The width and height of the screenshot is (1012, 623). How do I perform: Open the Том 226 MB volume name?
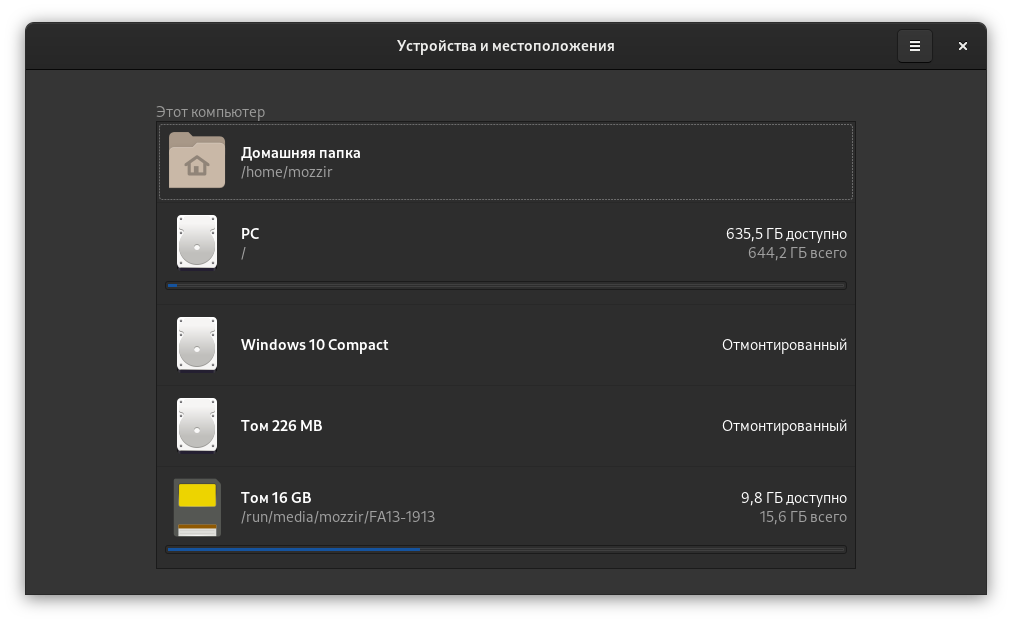coord(281,425)
